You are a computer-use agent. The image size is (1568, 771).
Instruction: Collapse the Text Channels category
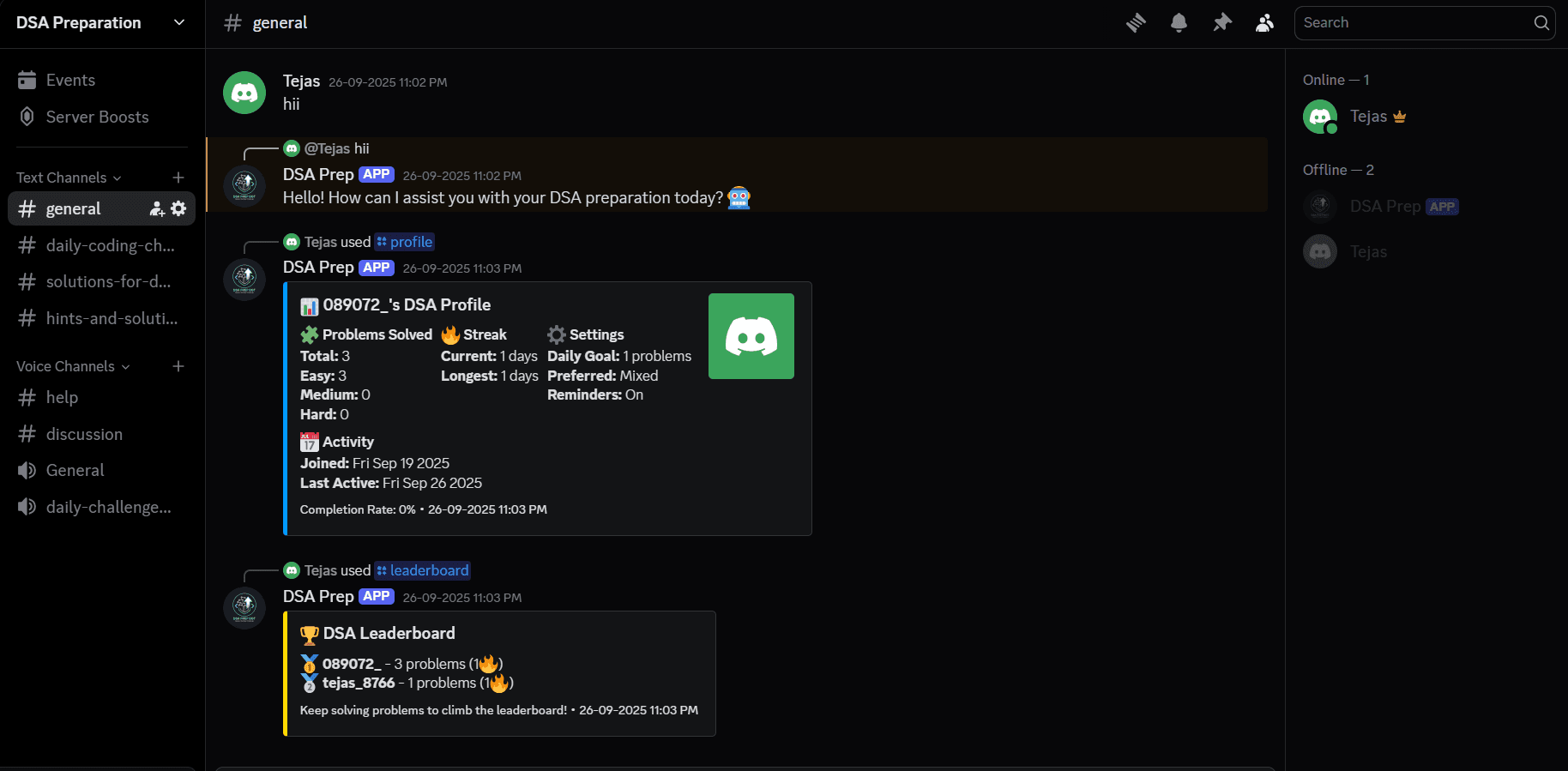pyautogui.click(x=69, y=178)
